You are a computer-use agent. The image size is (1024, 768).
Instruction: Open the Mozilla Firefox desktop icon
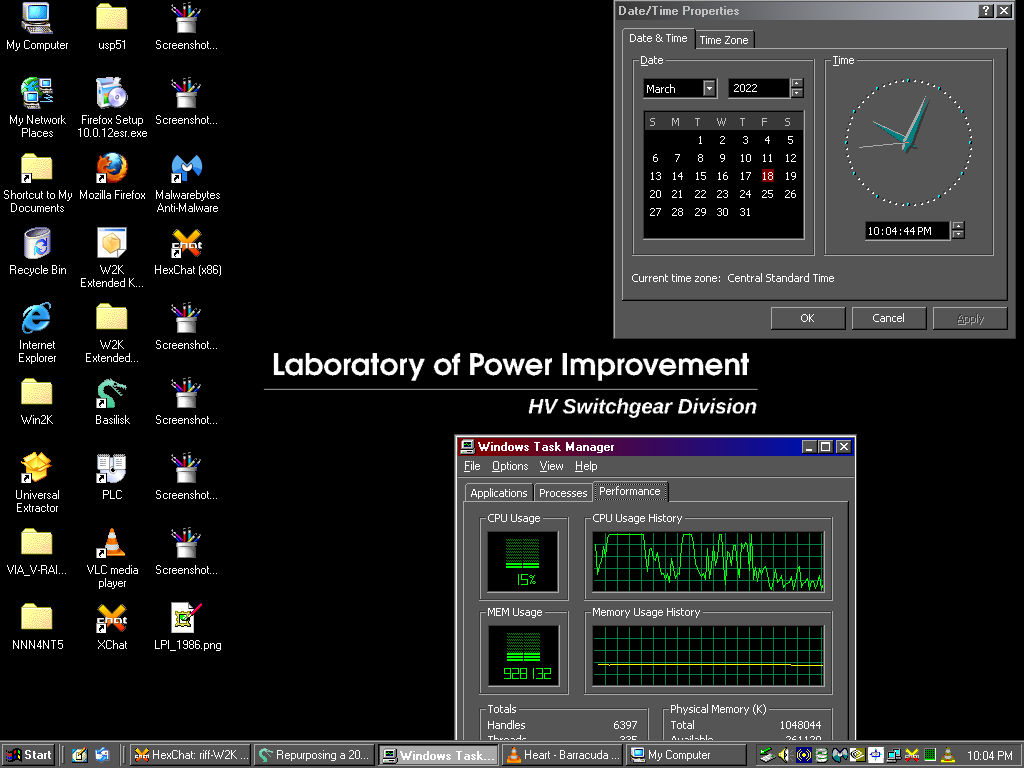(x=112, y=169)
